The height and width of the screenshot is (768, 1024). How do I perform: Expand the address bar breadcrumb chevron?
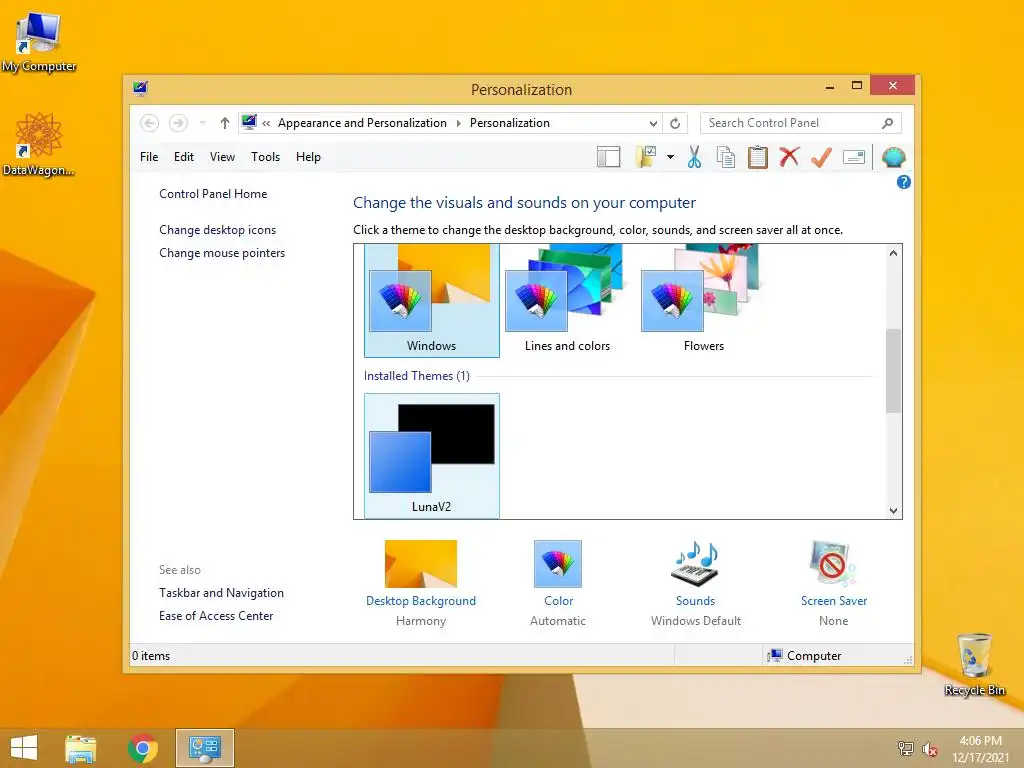[266, 123]
